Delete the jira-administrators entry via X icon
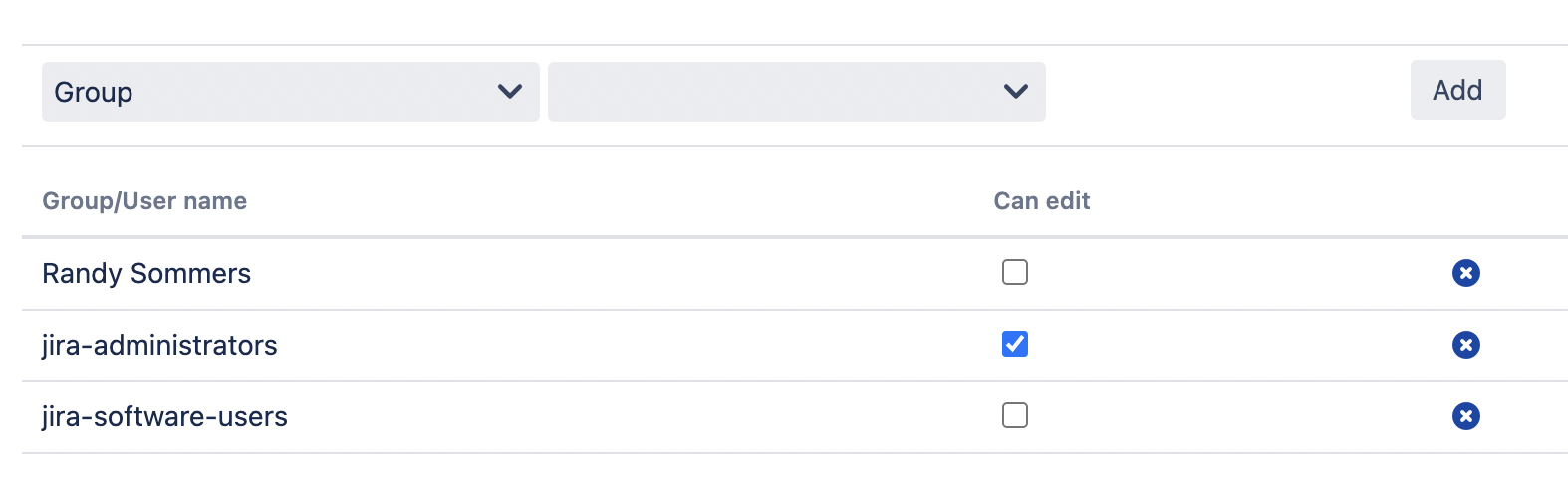Screen dimensions: 1568x486 click(1465, 345)
